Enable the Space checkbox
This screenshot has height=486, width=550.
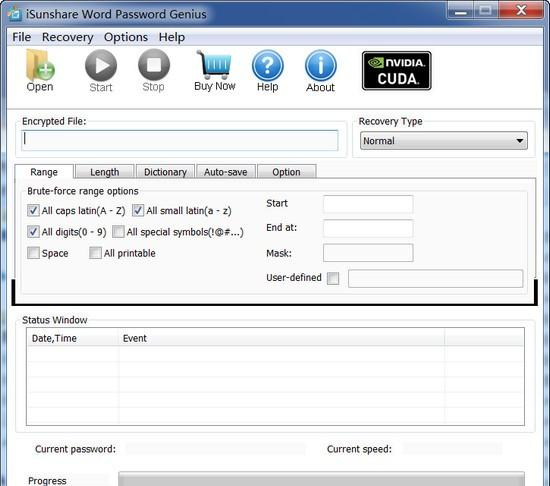[33, 253]
